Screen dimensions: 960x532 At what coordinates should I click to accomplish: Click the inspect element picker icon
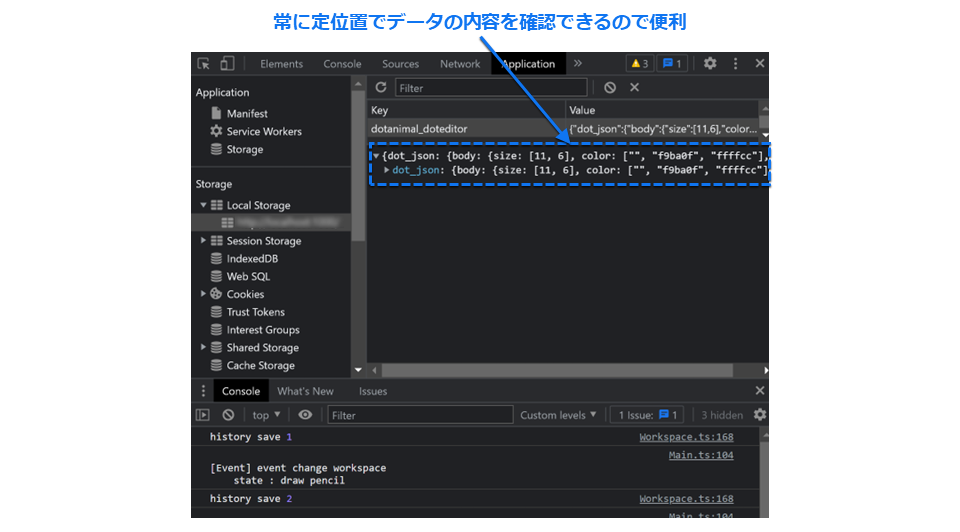[x=204, y=64]
